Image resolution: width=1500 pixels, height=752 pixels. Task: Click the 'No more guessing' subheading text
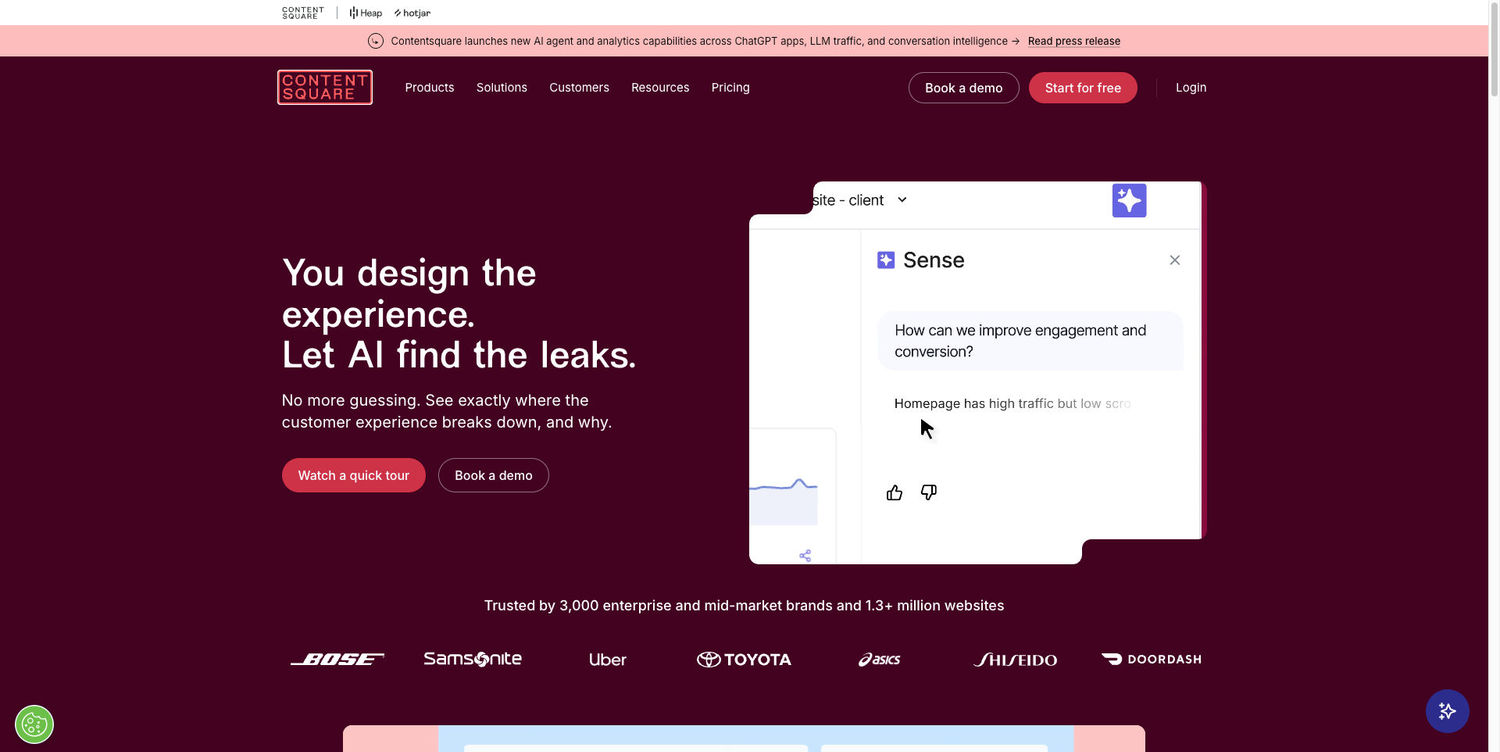447,411
